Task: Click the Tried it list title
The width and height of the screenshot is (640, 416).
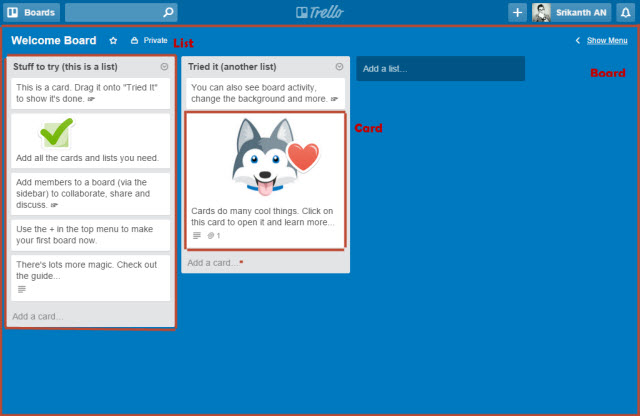Action: tap(232, 67)
